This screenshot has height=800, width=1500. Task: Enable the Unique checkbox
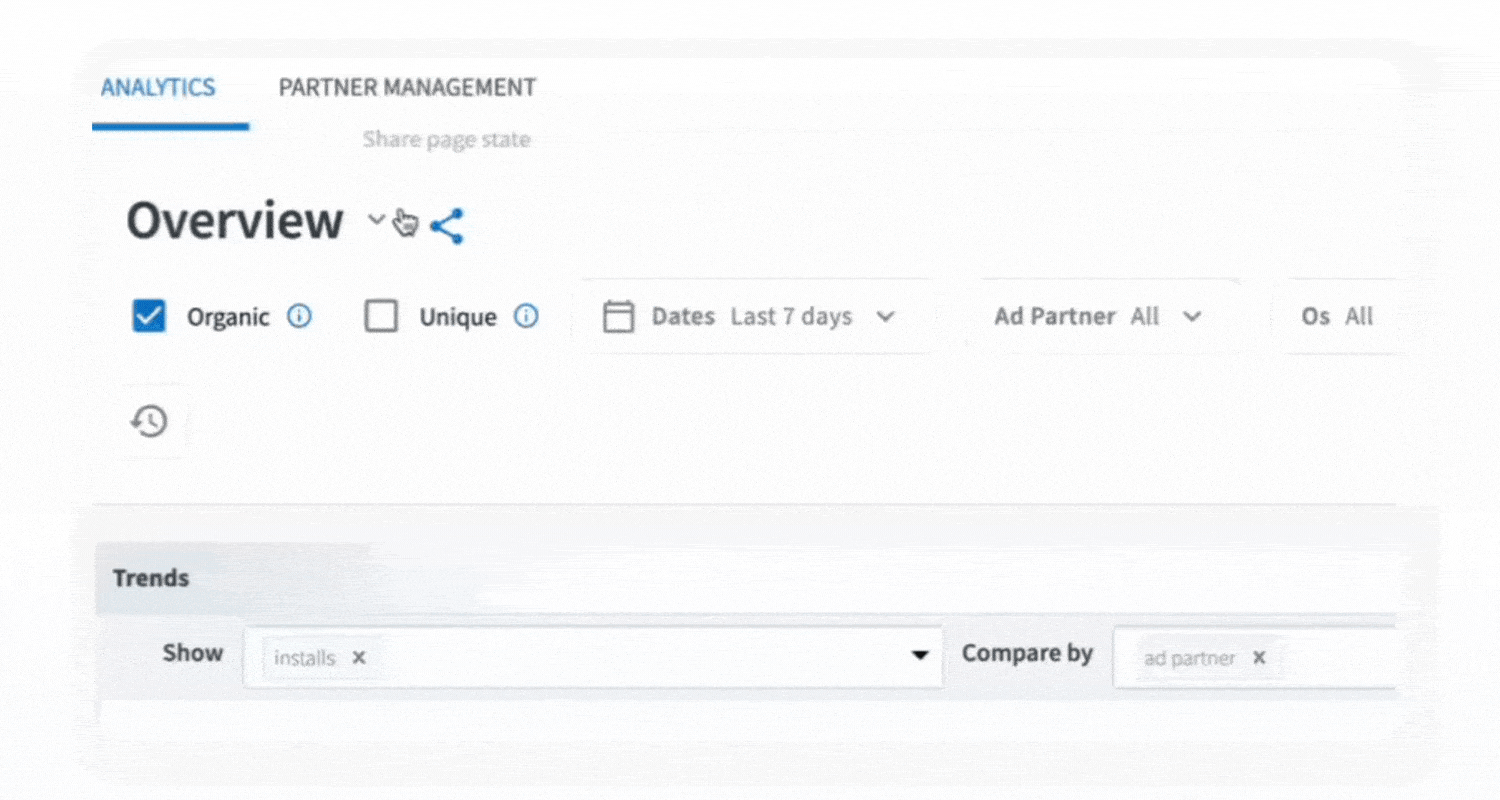[381, 317]
